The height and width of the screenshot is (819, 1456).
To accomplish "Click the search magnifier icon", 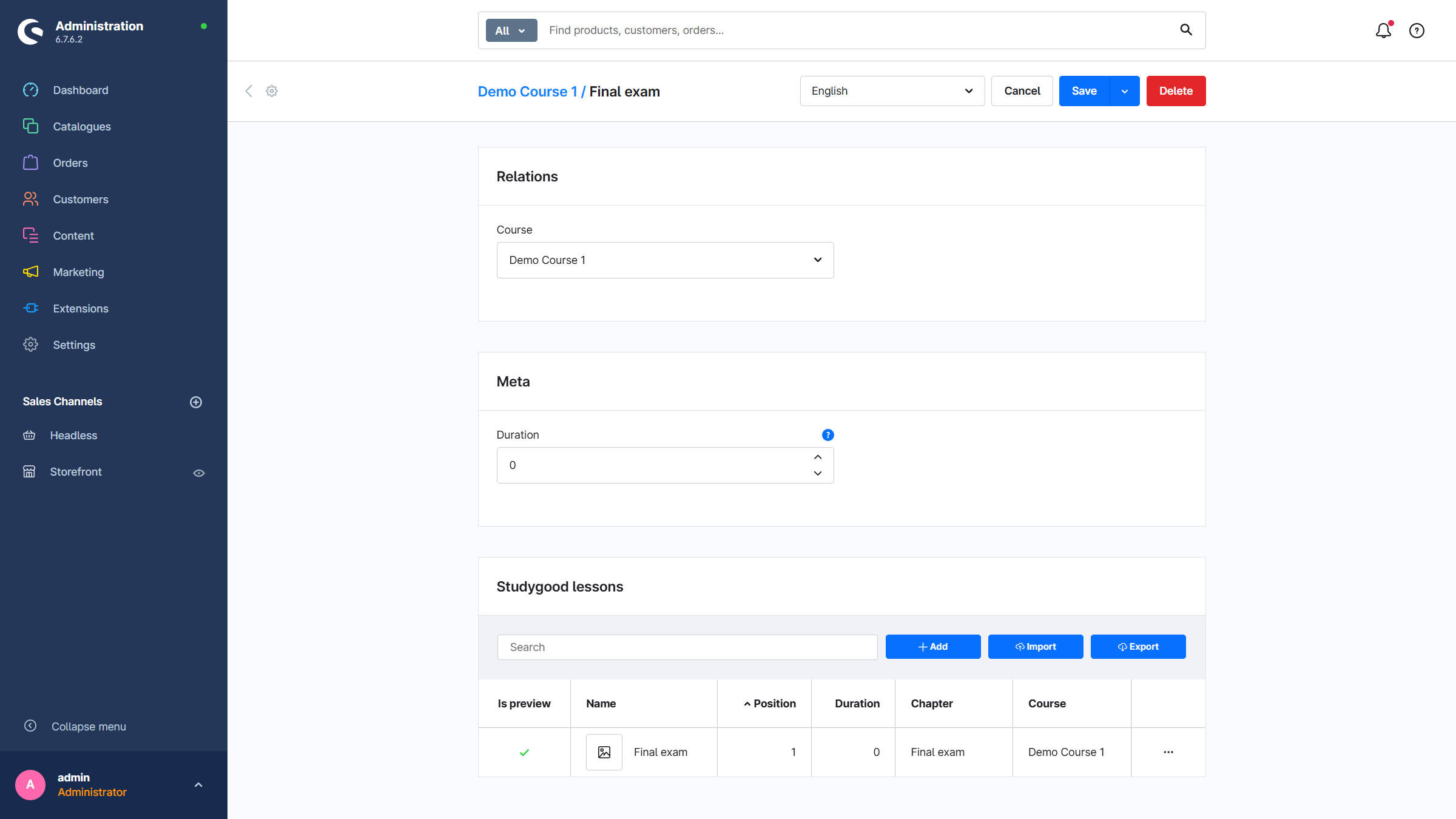I will [1185, 30].
